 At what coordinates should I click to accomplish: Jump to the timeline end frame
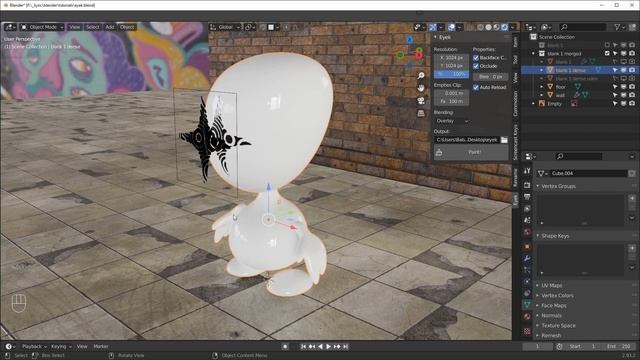346,347
